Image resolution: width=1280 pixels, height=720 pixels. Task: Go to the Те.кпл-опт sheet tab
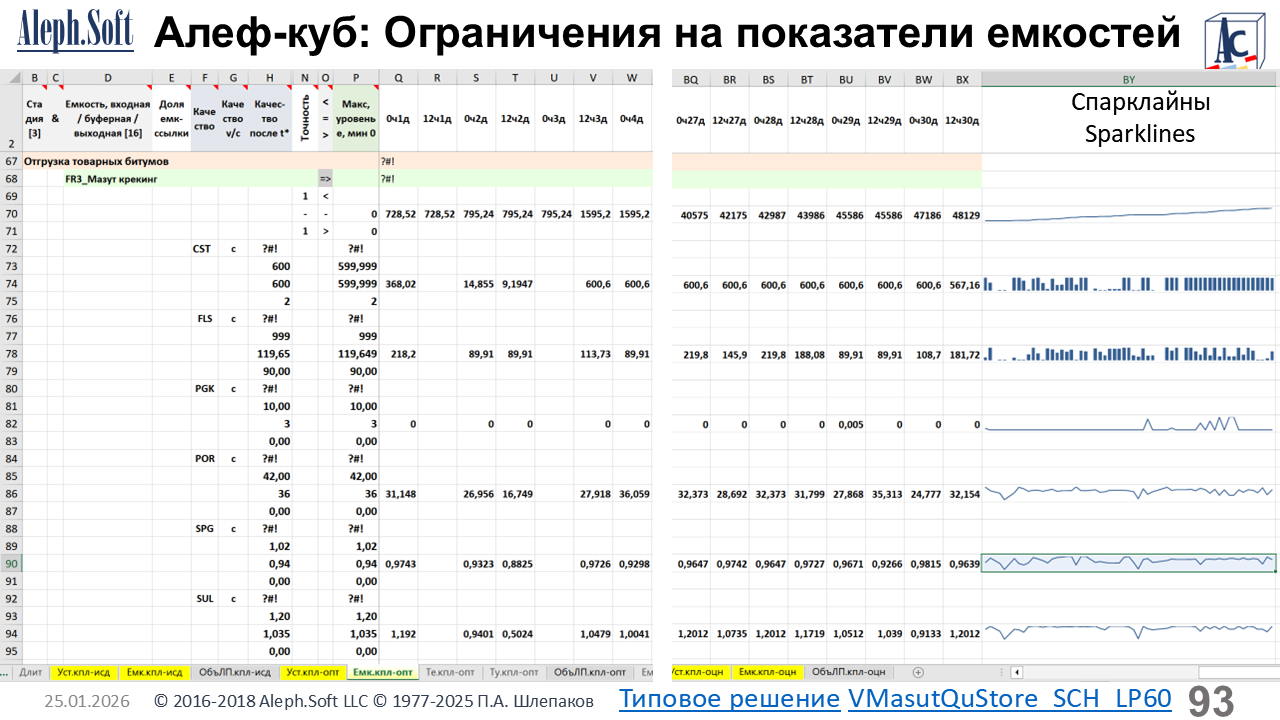click(448, 672)
